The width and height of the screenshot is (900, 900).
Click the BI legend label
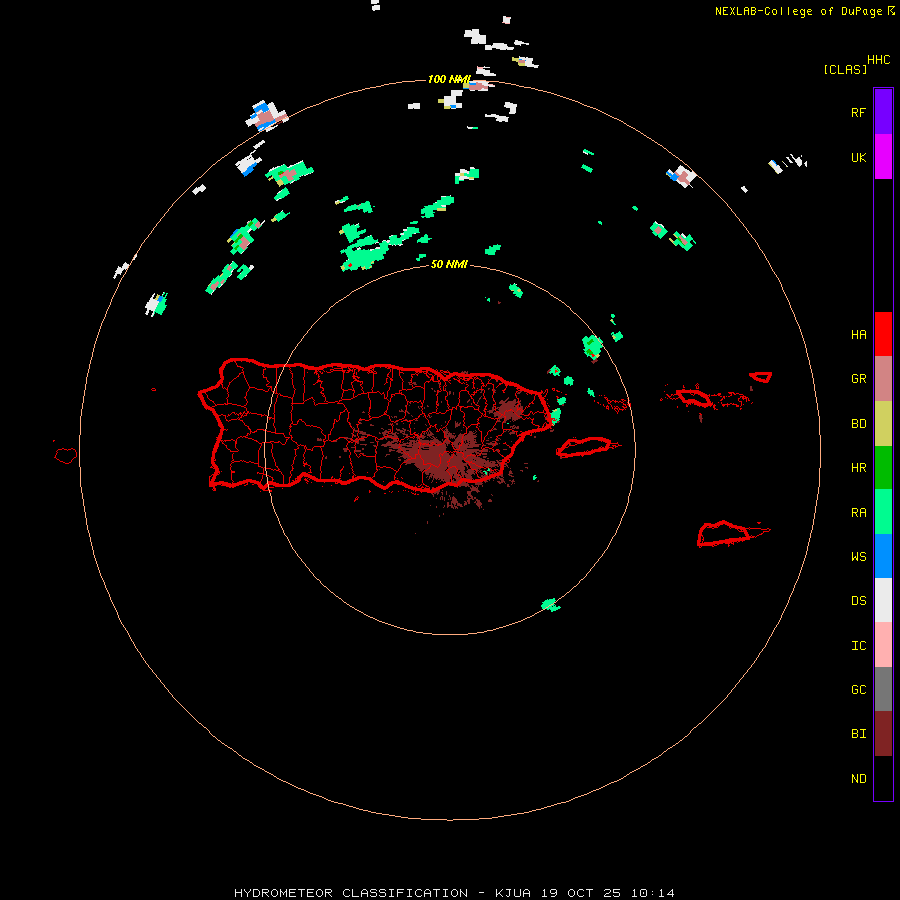click(858, 734)
